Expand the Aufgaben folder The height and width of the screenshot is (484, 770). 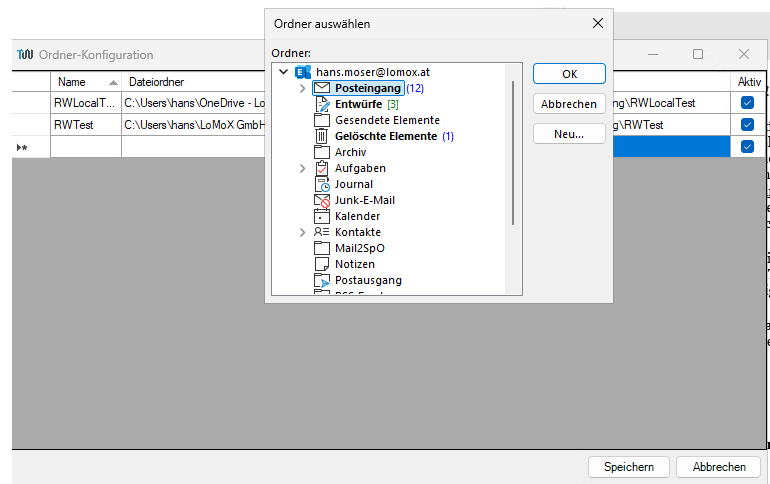[x=302, y=168]
